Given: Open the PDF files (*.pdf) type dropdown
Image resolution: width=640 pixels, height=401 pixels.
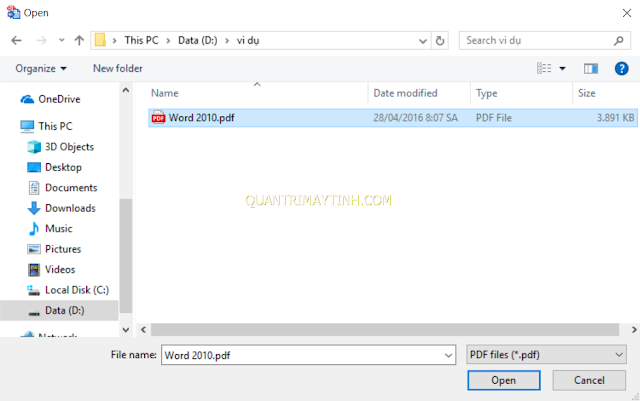Looking at the screenshot, I should point(546,354).
